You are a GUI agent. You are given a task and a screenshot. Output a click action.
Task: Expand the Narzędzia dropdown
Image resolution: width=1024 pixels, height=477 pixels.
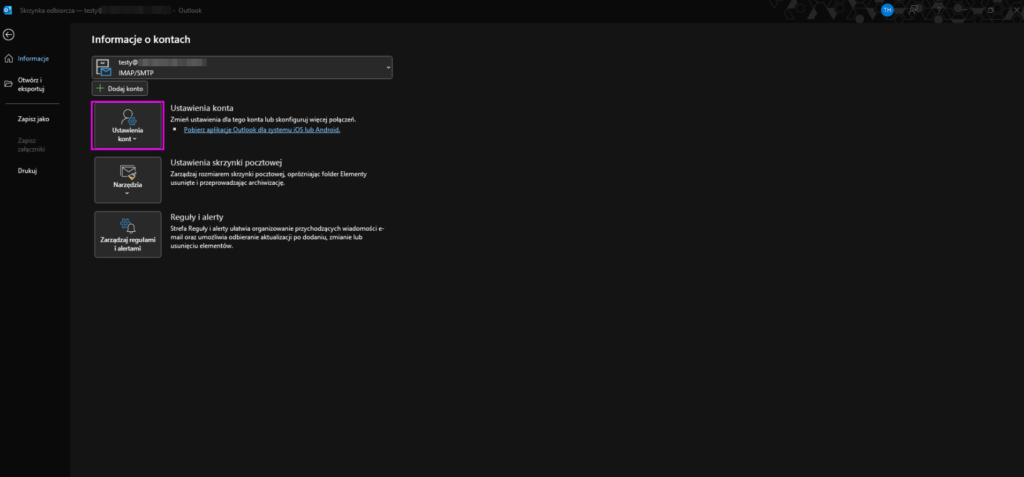[127, 179]
